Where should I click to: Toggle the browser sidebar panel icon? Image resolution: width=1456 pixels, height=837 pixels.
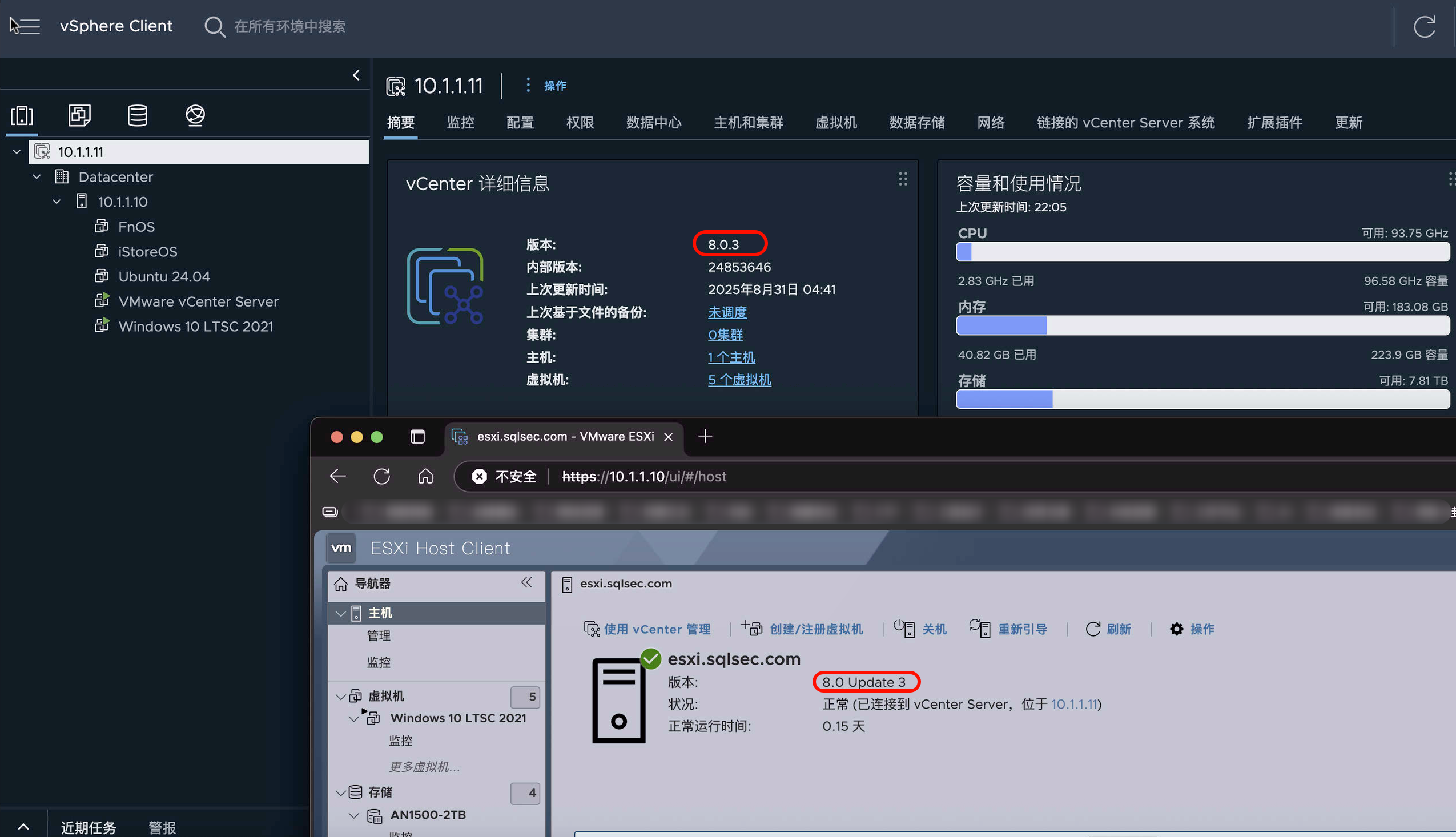[417, 436]
